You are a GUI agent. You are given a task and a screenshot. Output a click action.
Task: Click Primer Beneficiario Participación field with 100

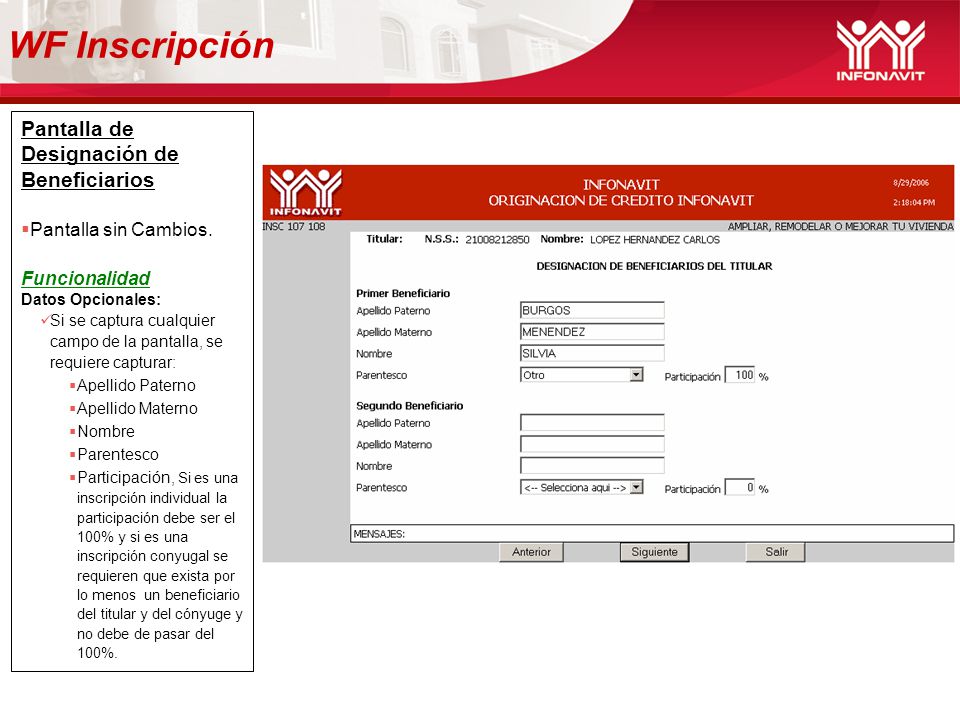(740, 375)
